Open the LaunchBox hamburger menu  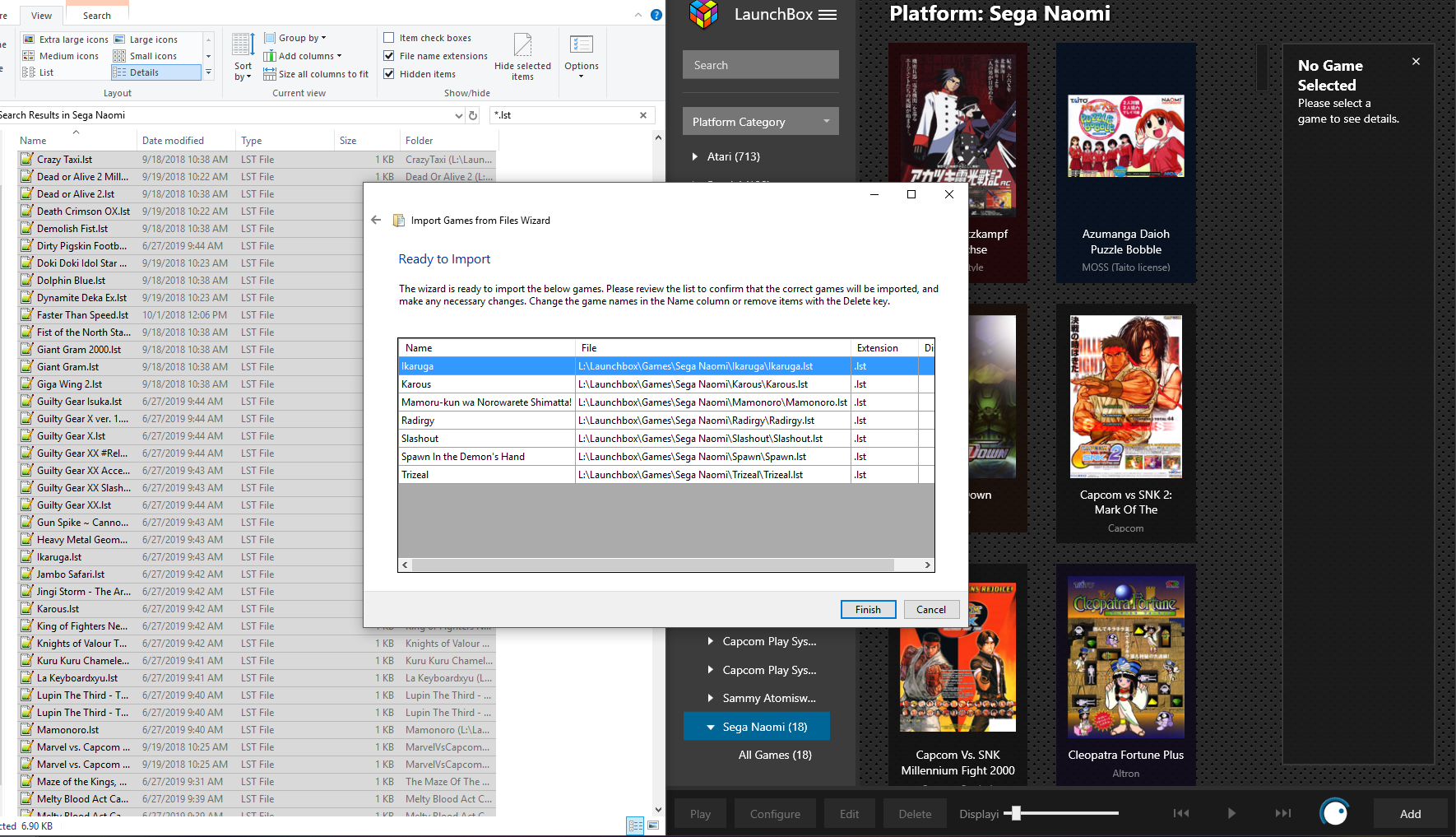[x=828, y=15]
